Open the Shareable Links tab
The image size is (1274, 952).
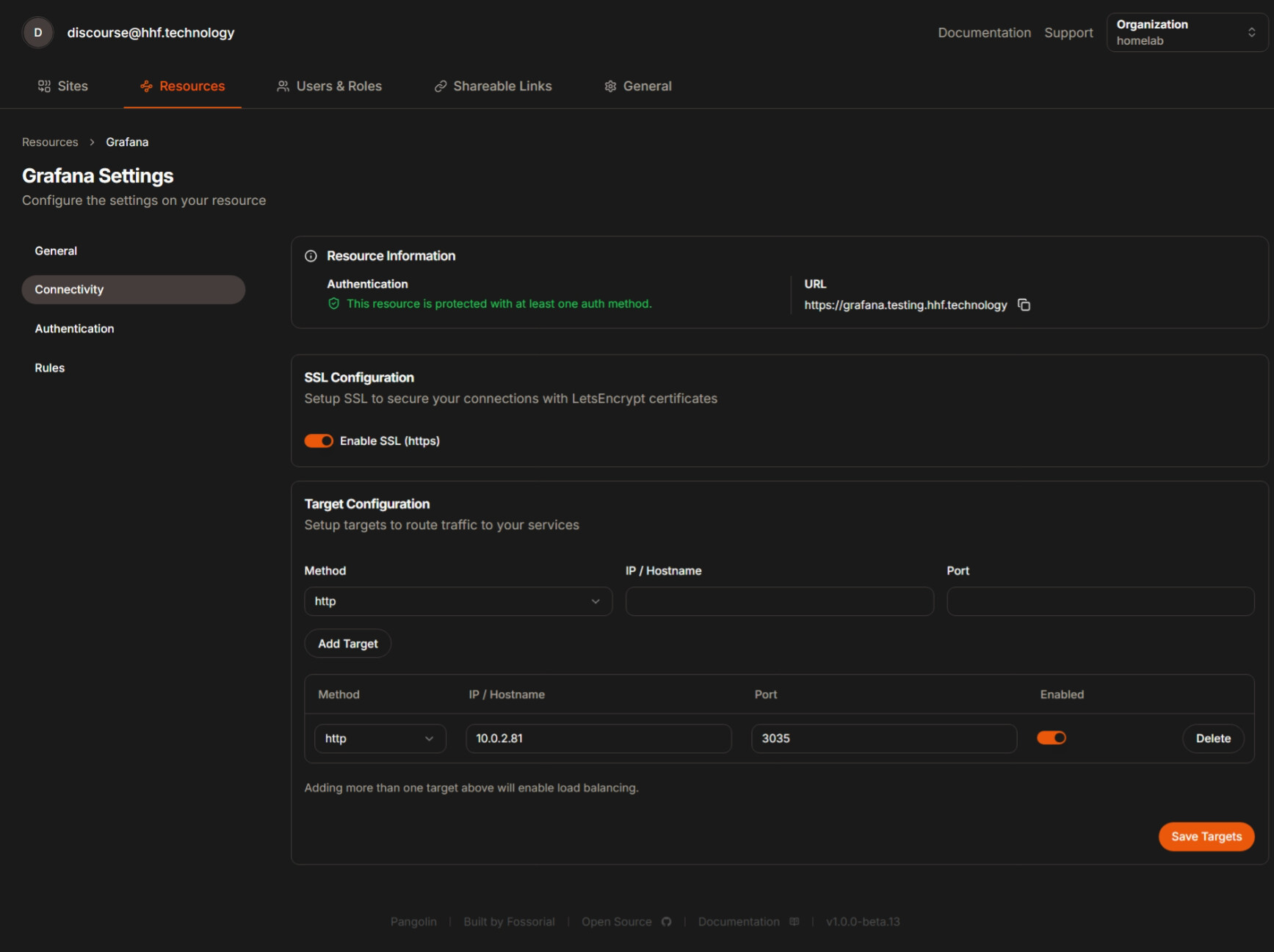click(493, 86)
